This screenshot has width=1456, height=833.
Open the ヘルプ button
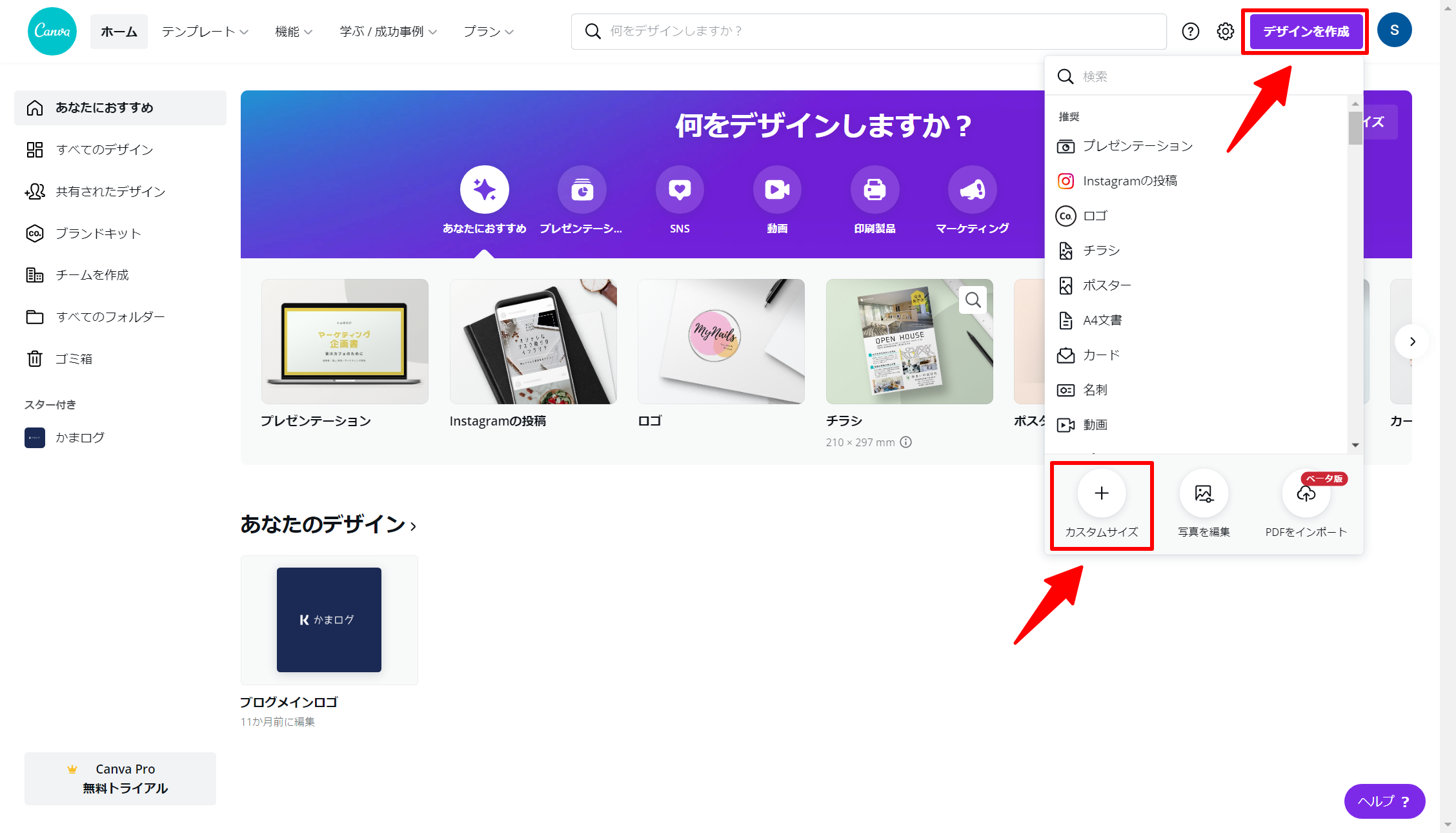pos(1384,801)
